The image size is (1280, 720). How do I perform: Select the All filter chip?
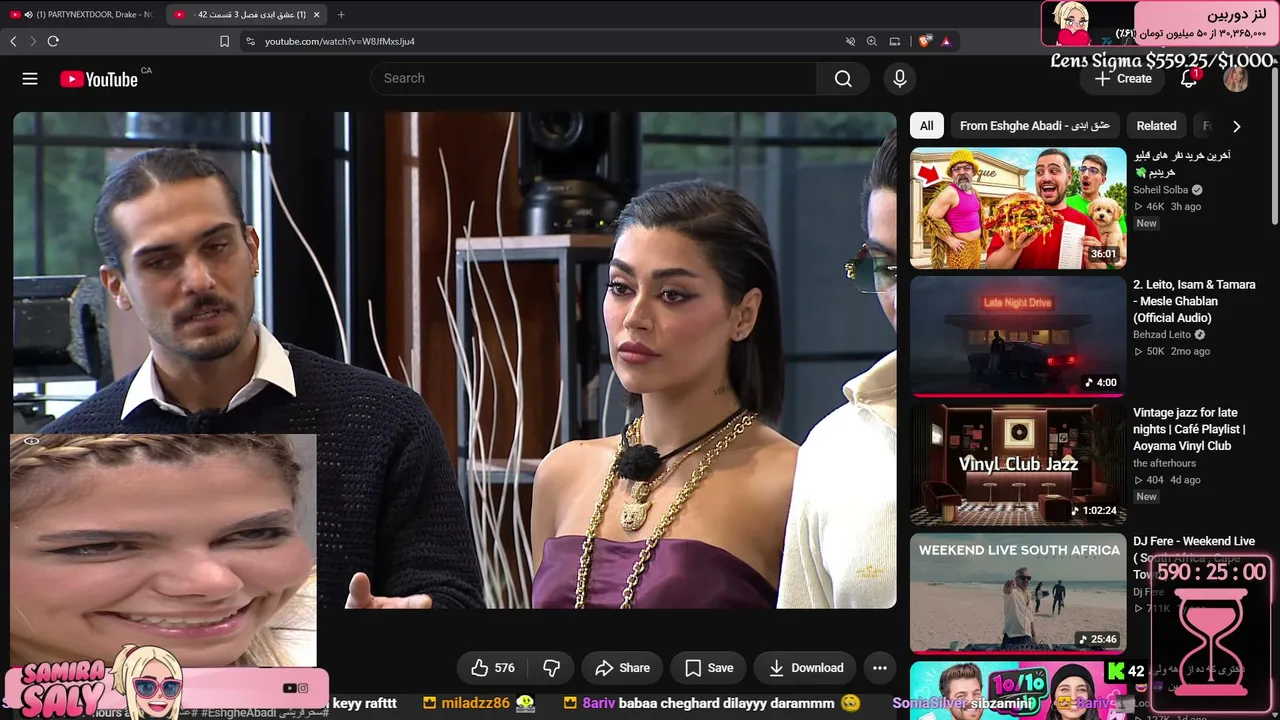click(927, 126)
